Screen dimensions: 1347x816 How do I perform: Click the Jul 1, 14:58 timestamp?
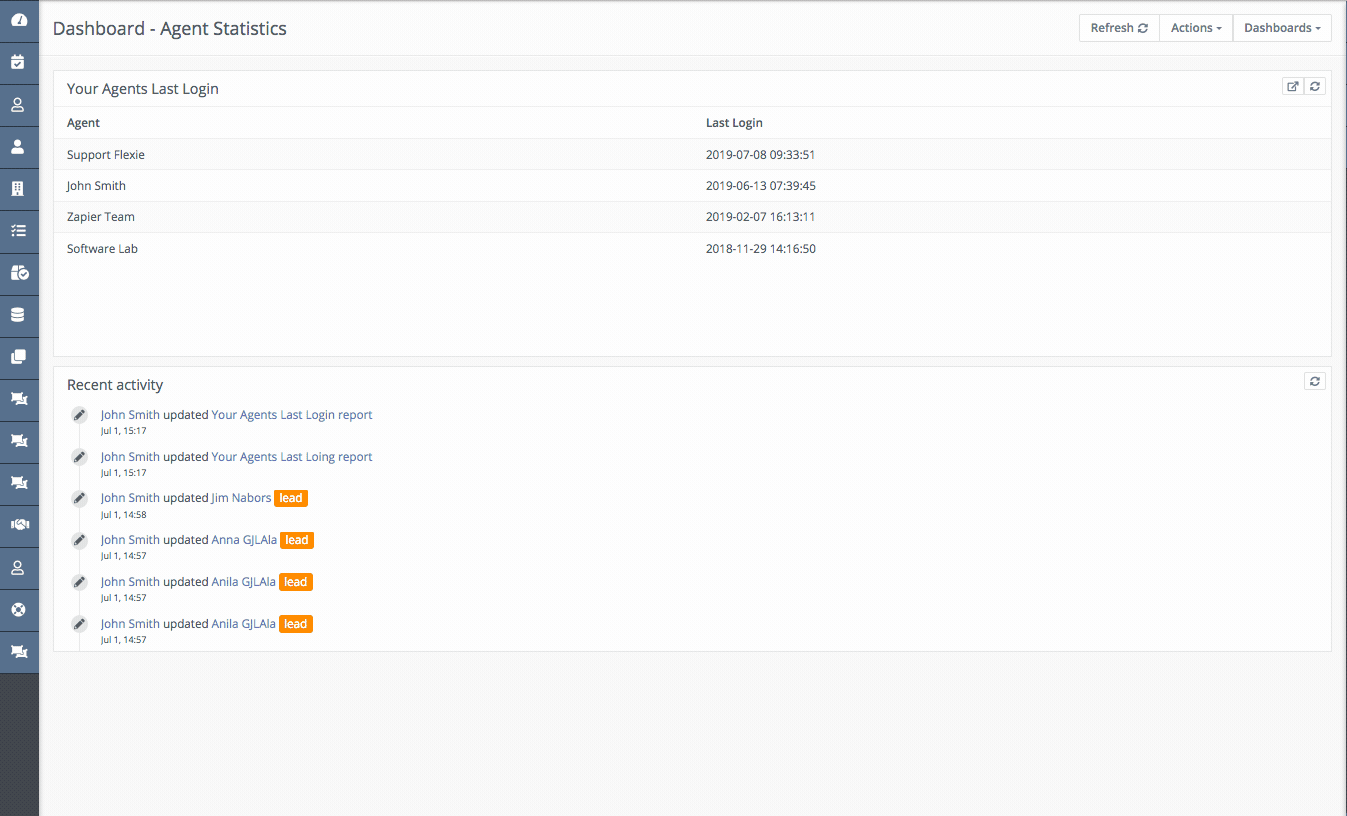click(x=124, y=515)
